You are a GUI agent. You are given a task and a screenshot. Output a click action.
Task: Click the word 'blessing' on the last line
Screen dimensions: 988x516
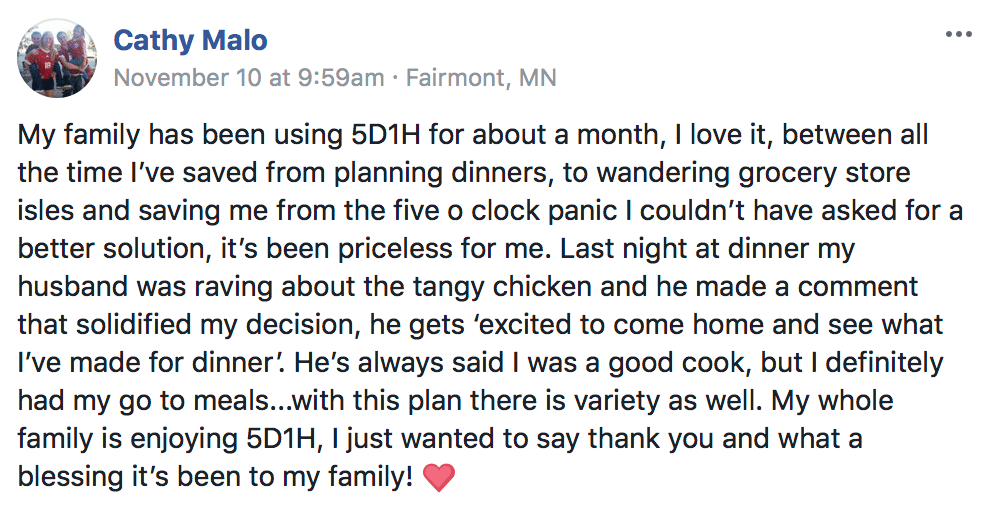point(71,478)
